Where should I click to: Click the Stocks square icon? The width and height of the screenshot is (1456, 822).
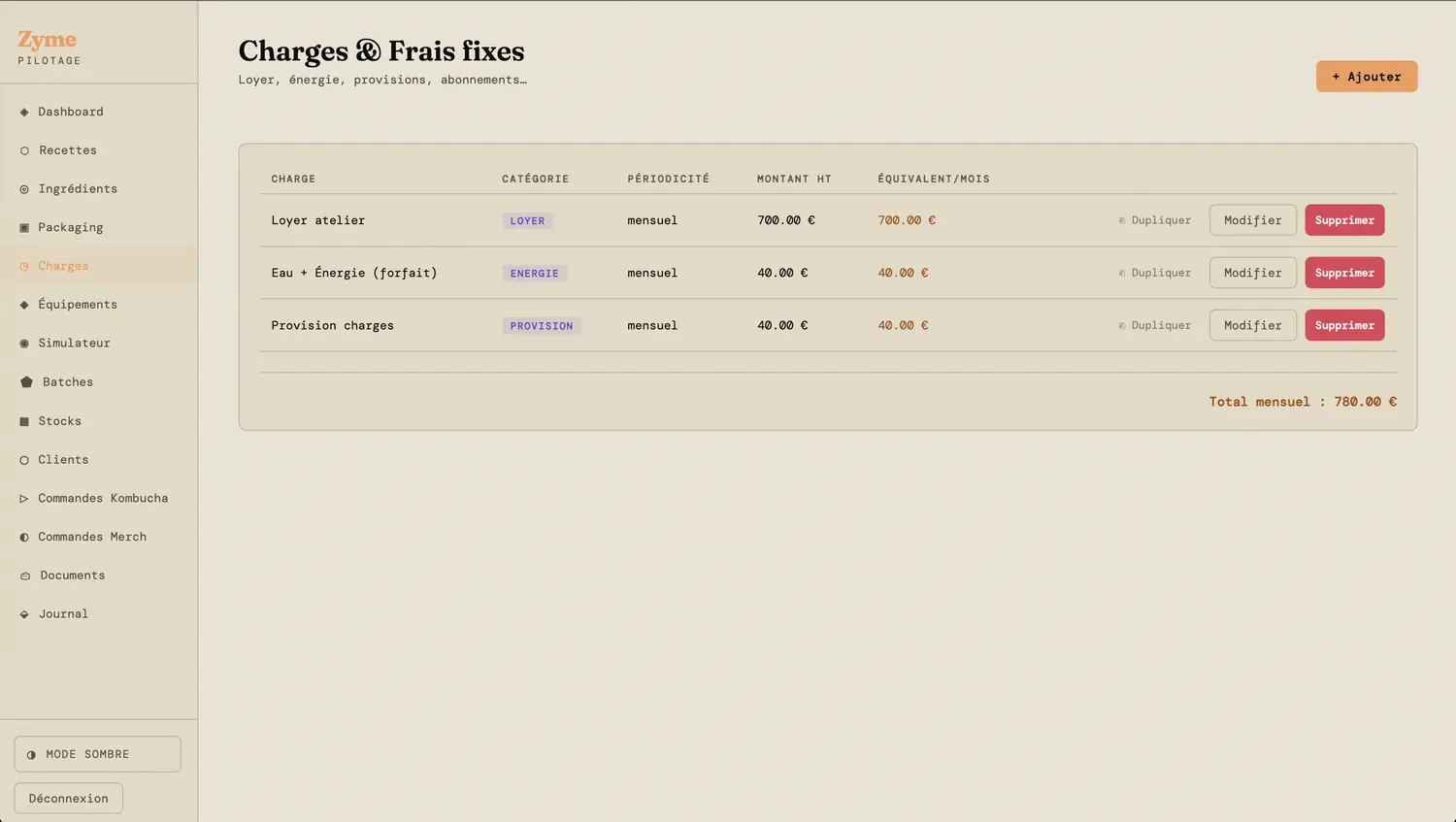click(24, 421)
